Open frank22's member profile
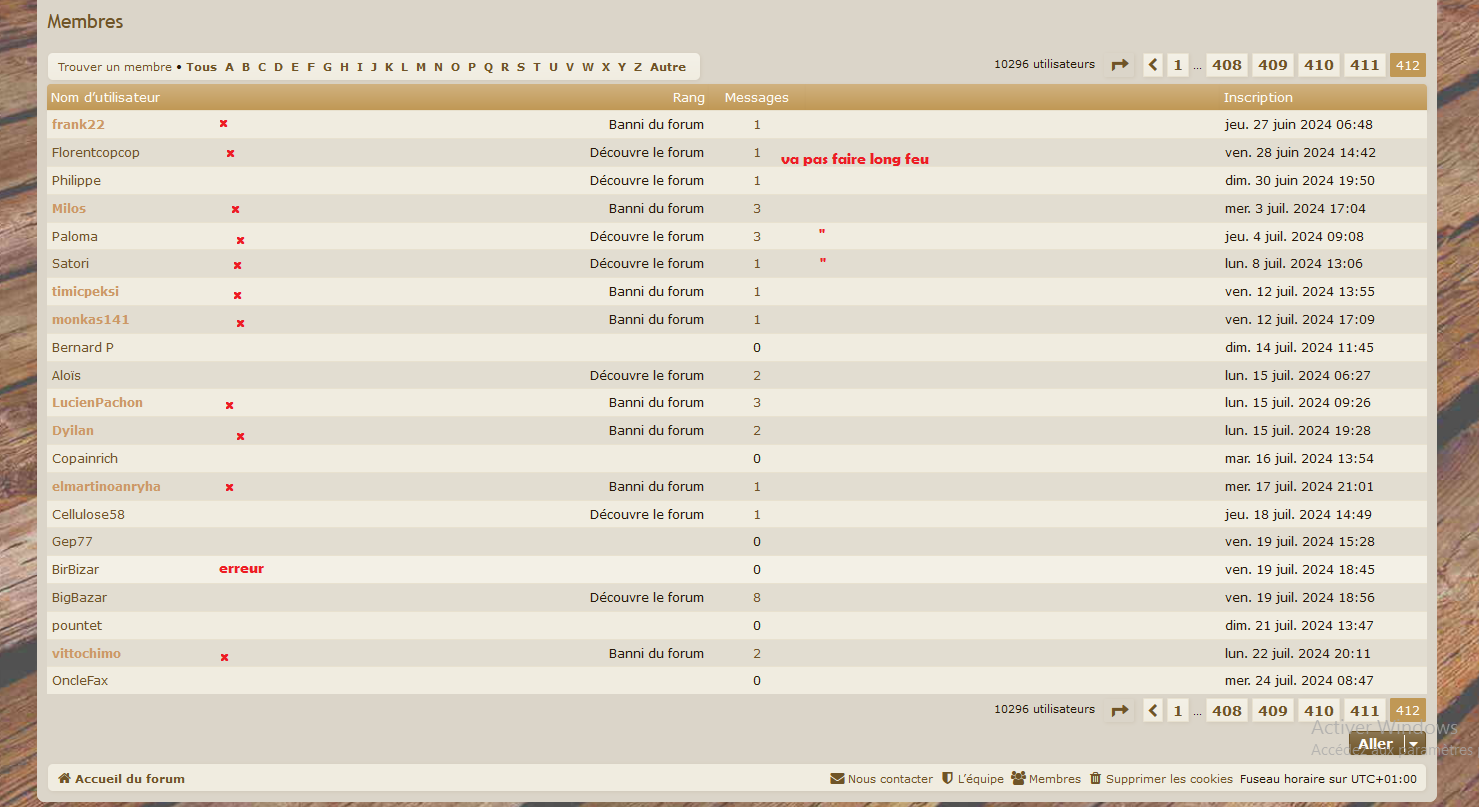1479x807 pixels. [78, 125]
